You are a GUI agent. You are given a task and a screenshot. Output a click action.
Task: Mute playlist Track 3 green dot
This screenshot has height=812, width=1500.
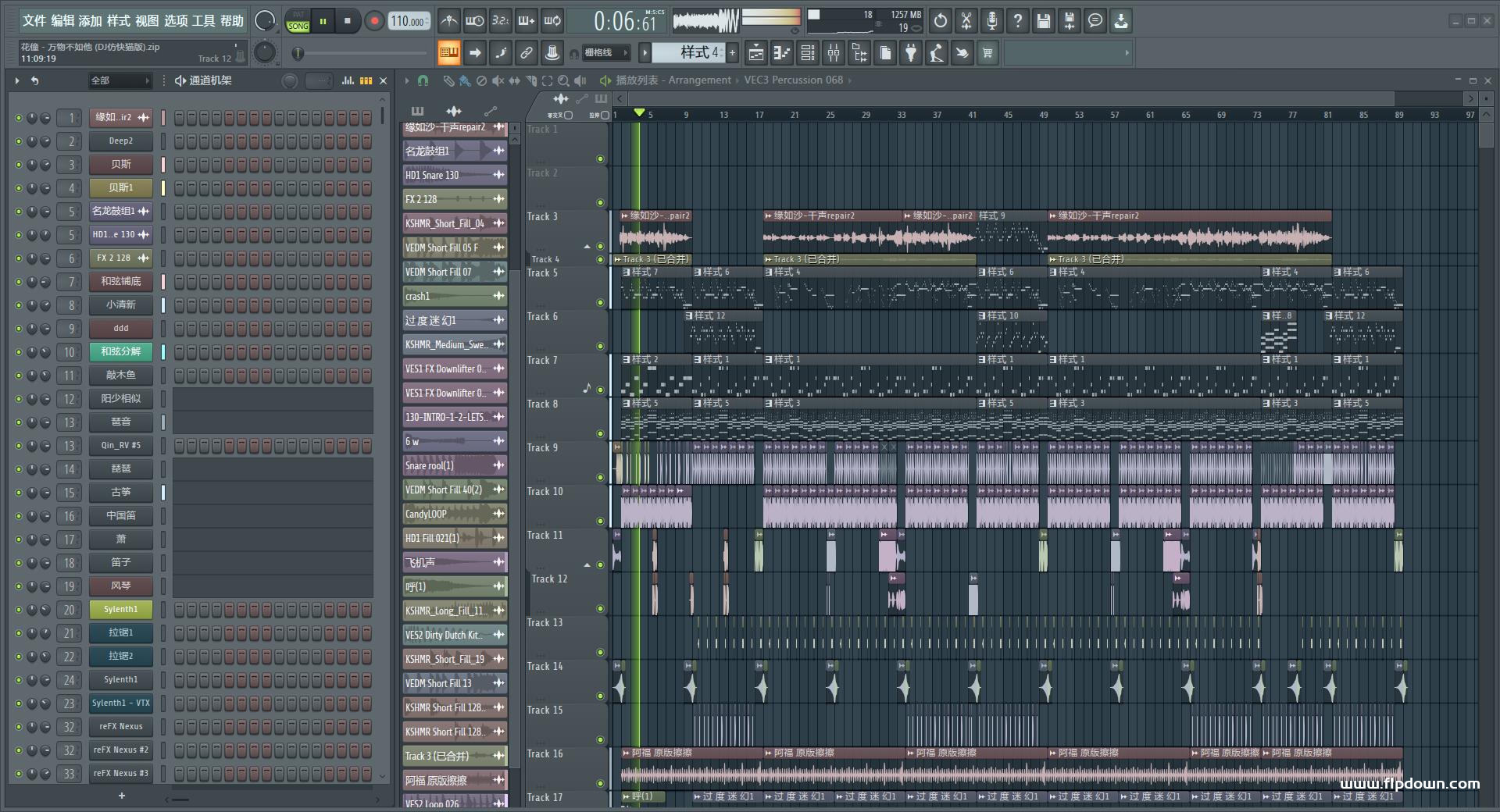[600, 246]
